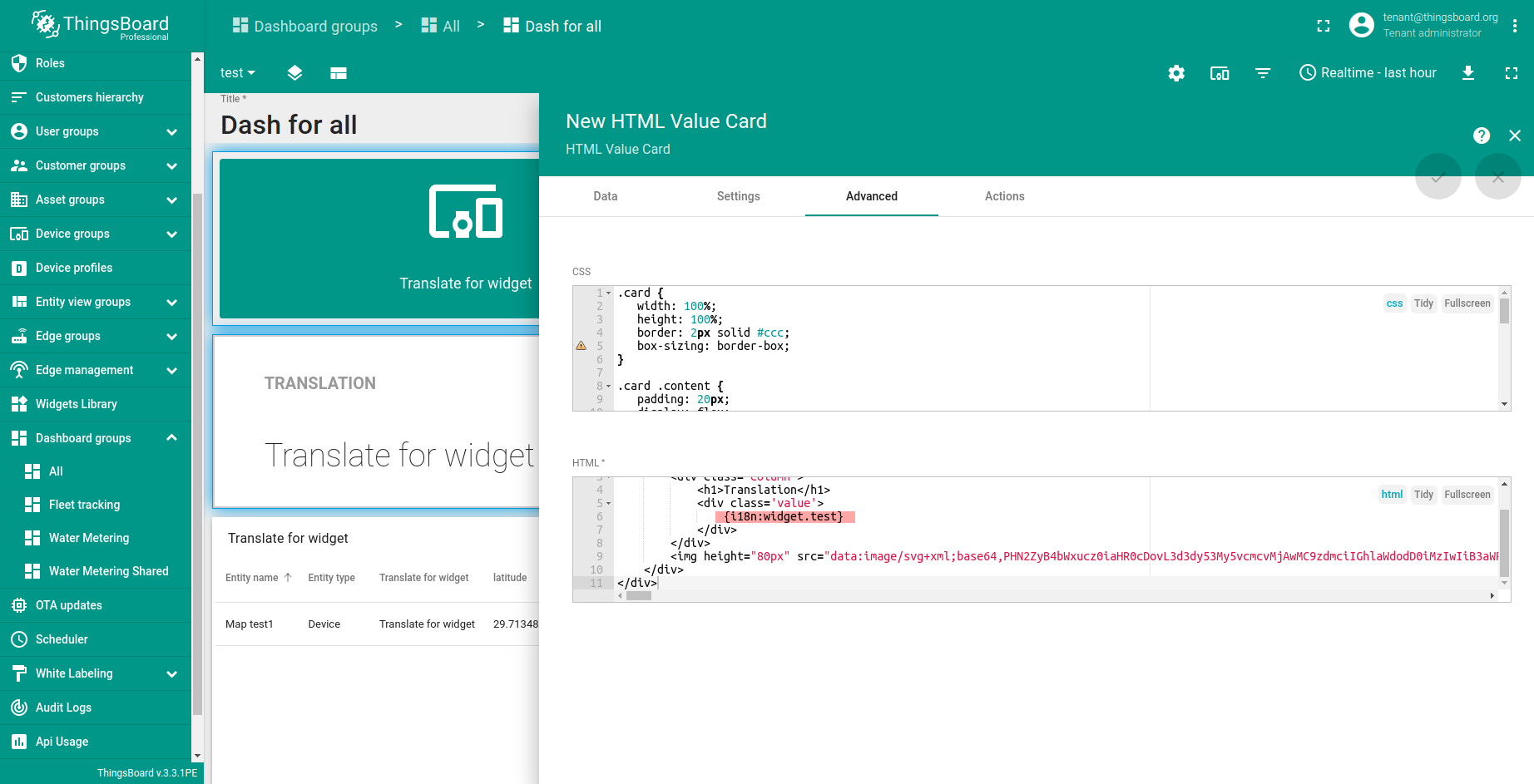Click Tidy in the CSS editor
The image size is (1534, 784).
tap(1423, 303)
